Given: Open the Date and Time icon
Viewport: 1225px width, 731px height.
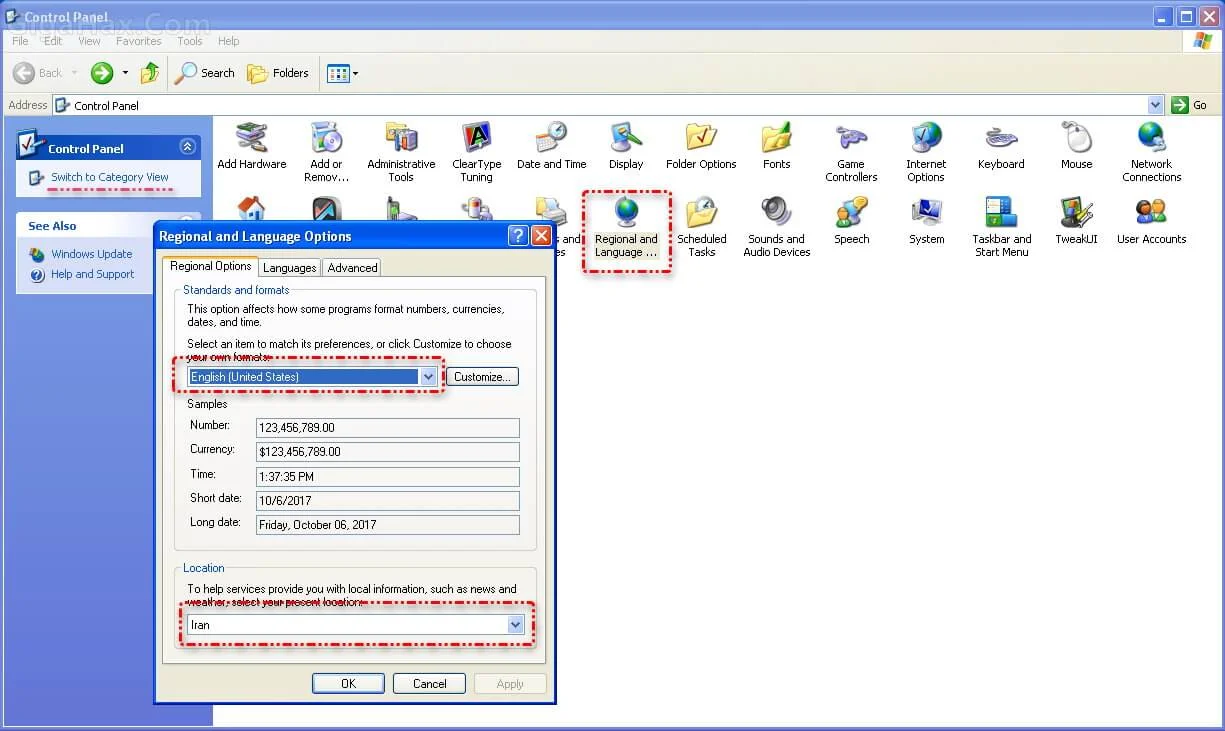Looking at the screenshot, I should (x=551, y=139).
